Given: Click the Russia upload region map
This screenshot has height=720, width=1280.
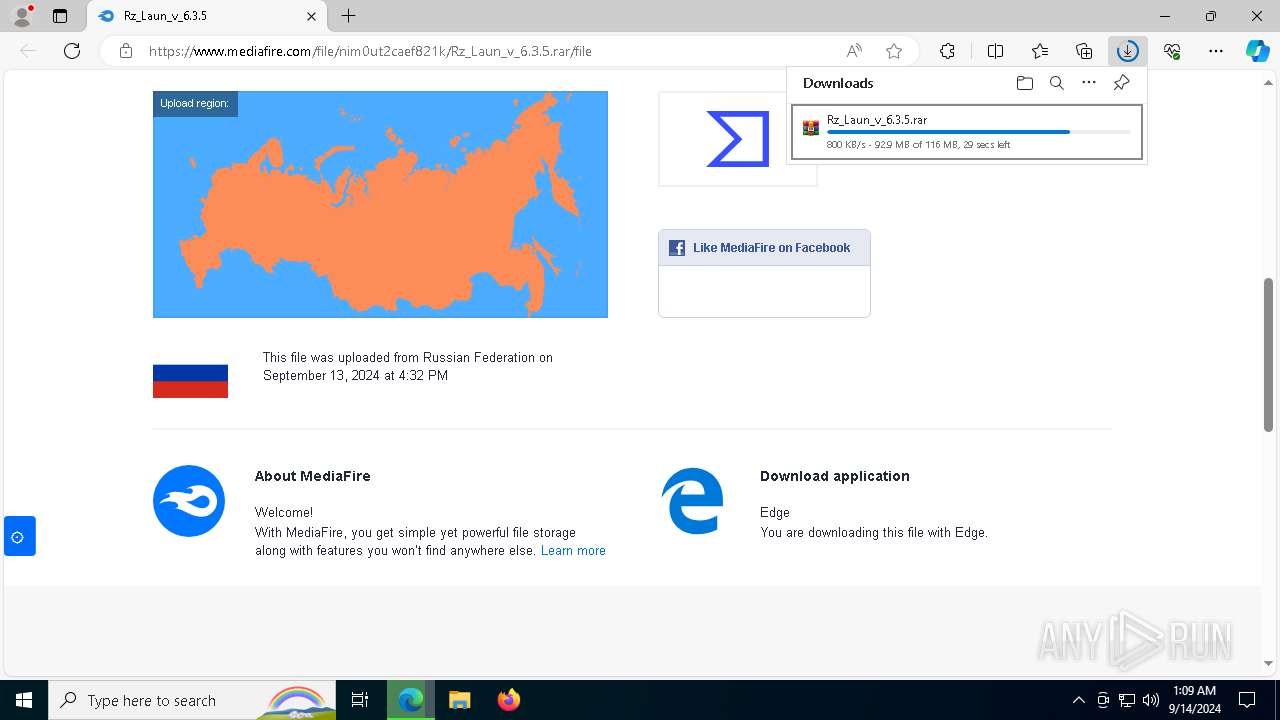Looking at the screenshot, I should click(380, 204).
